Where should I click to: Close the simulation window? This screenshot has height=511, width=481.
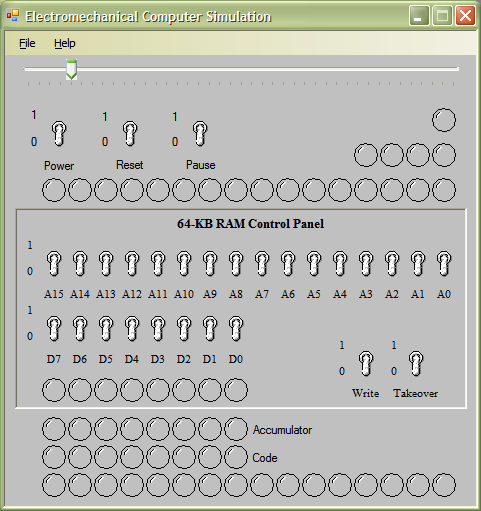click(465, 15)
